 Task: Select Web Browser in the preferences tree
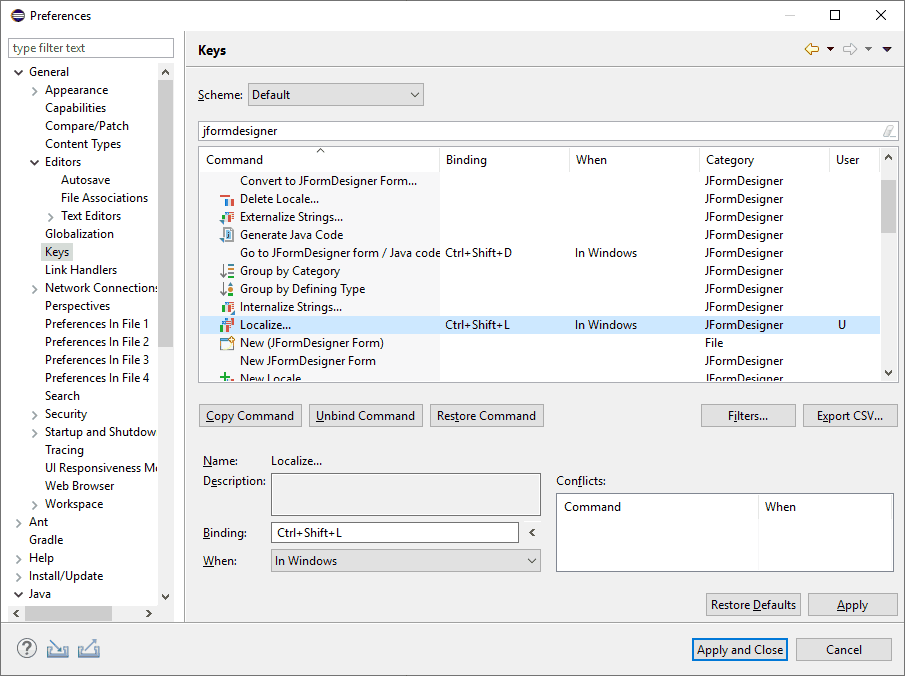[x=80, y=486]
